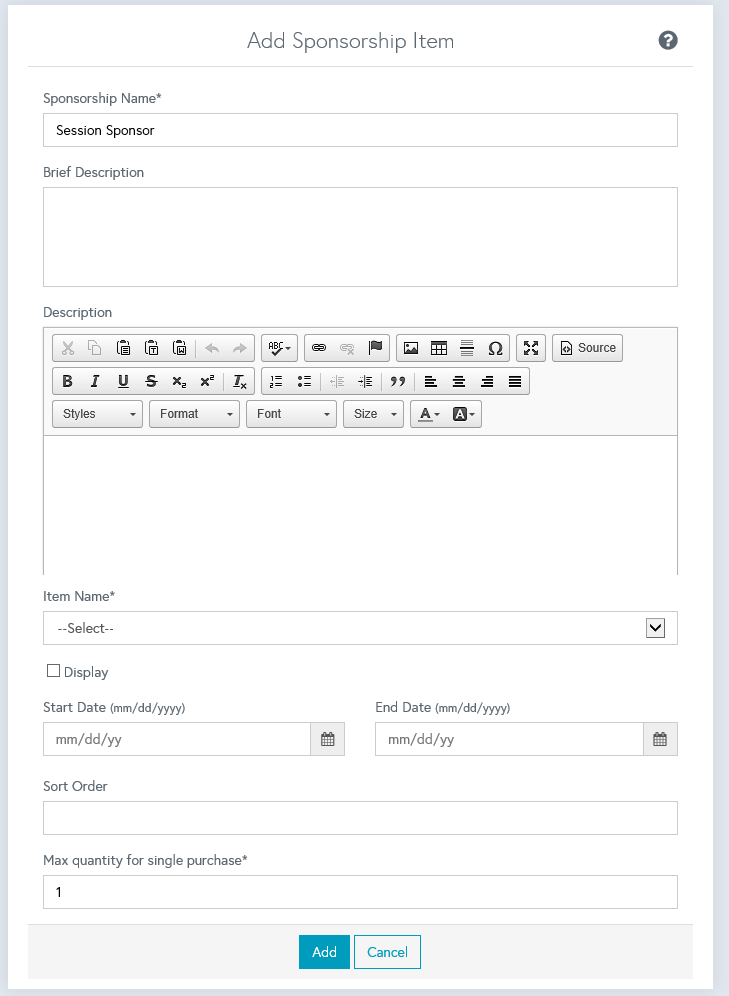Click the Add button

click(x=324, y=952)
